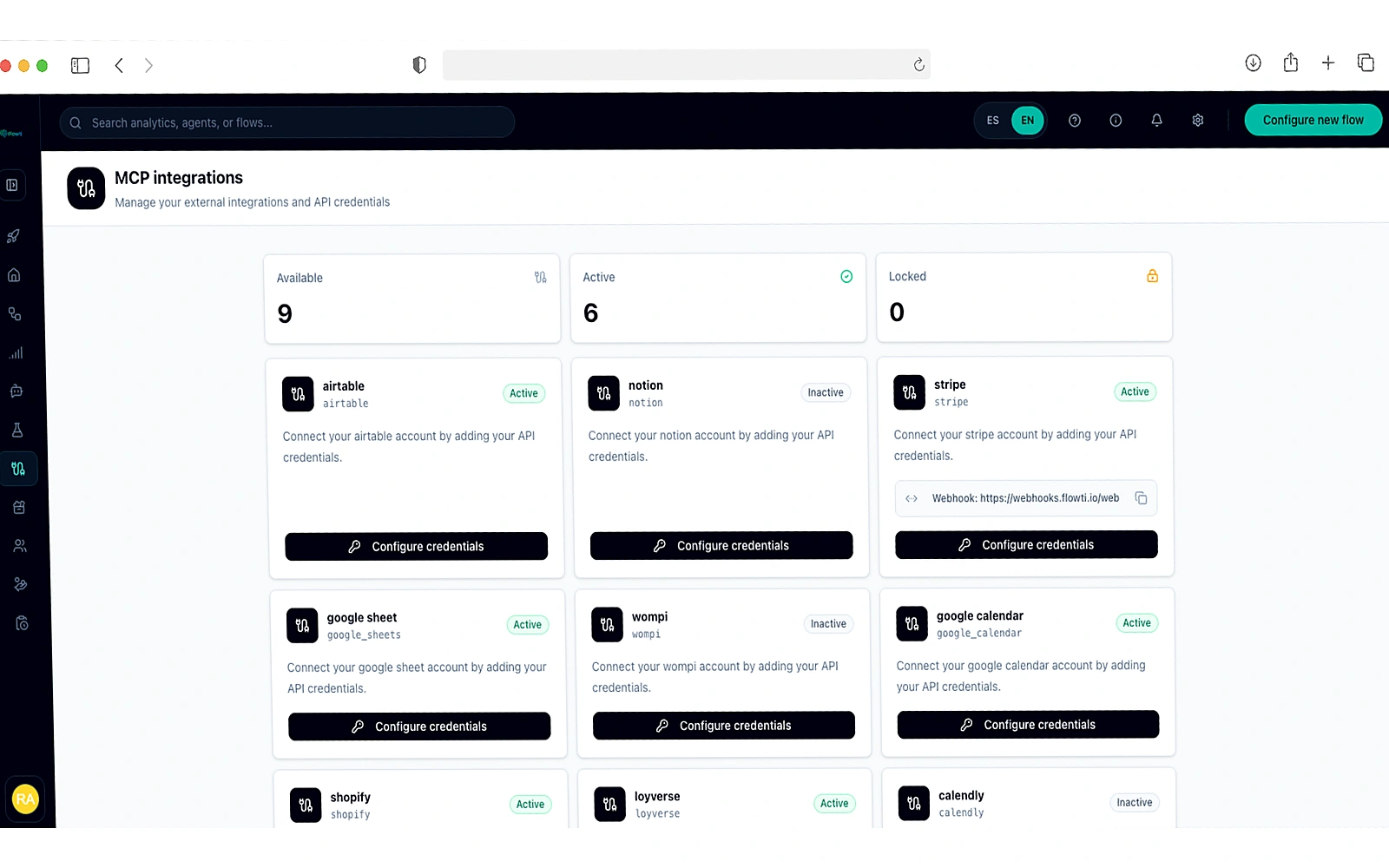This screenshot has width=1389, height=868.
Task: Open the analytics bar chart sidebar icon
Action: pyautogui.click(x=16, y=352)
